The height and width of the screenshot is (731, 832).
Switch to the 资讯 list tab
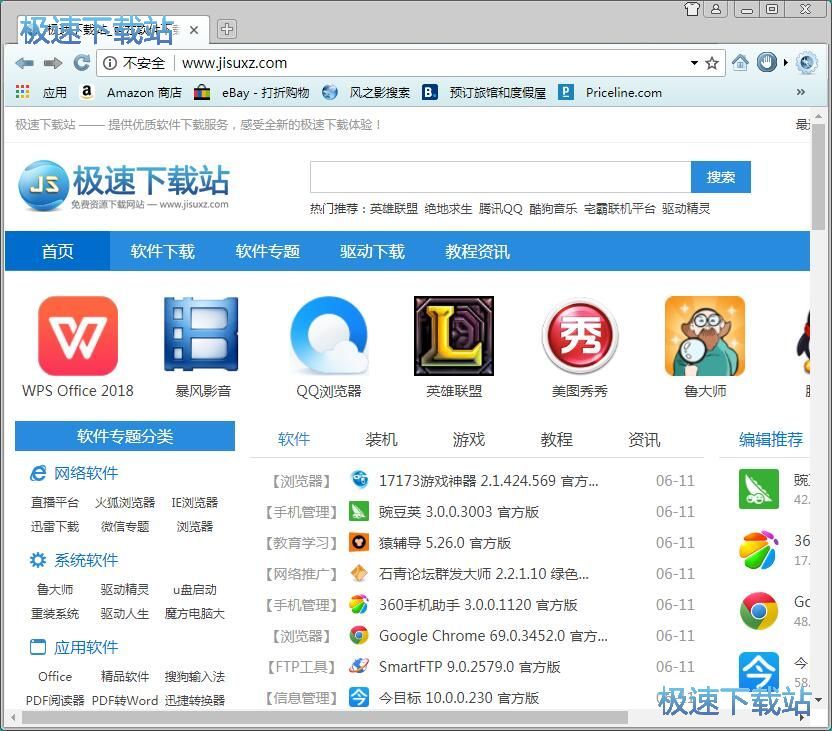coord(644,439)
